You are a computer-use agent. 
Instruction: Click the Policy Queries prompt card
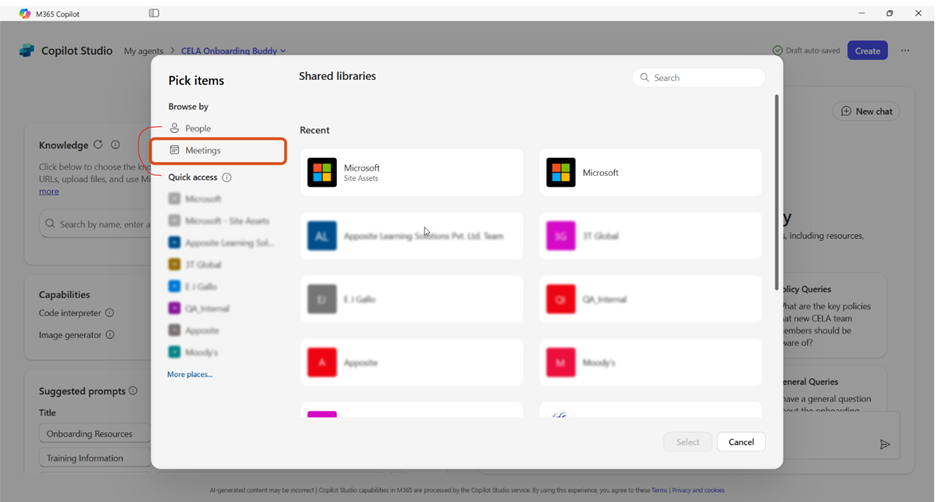click(835, 316)
